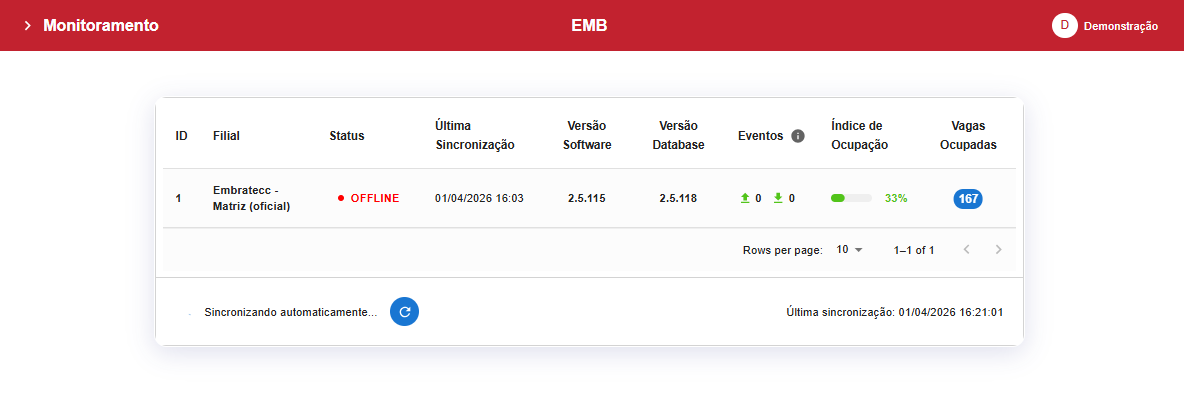The image size is (1184, 394).
Task: Click the Sincronizando automaticamente text
Action: pos(291,312)
